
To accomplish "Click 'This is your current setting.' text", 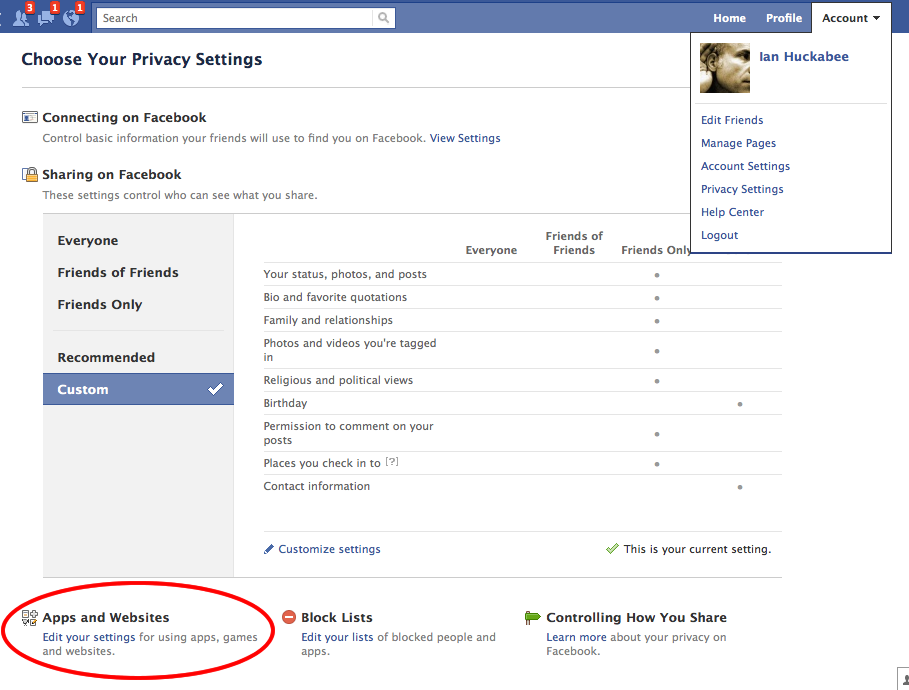I will click(697, 549).
